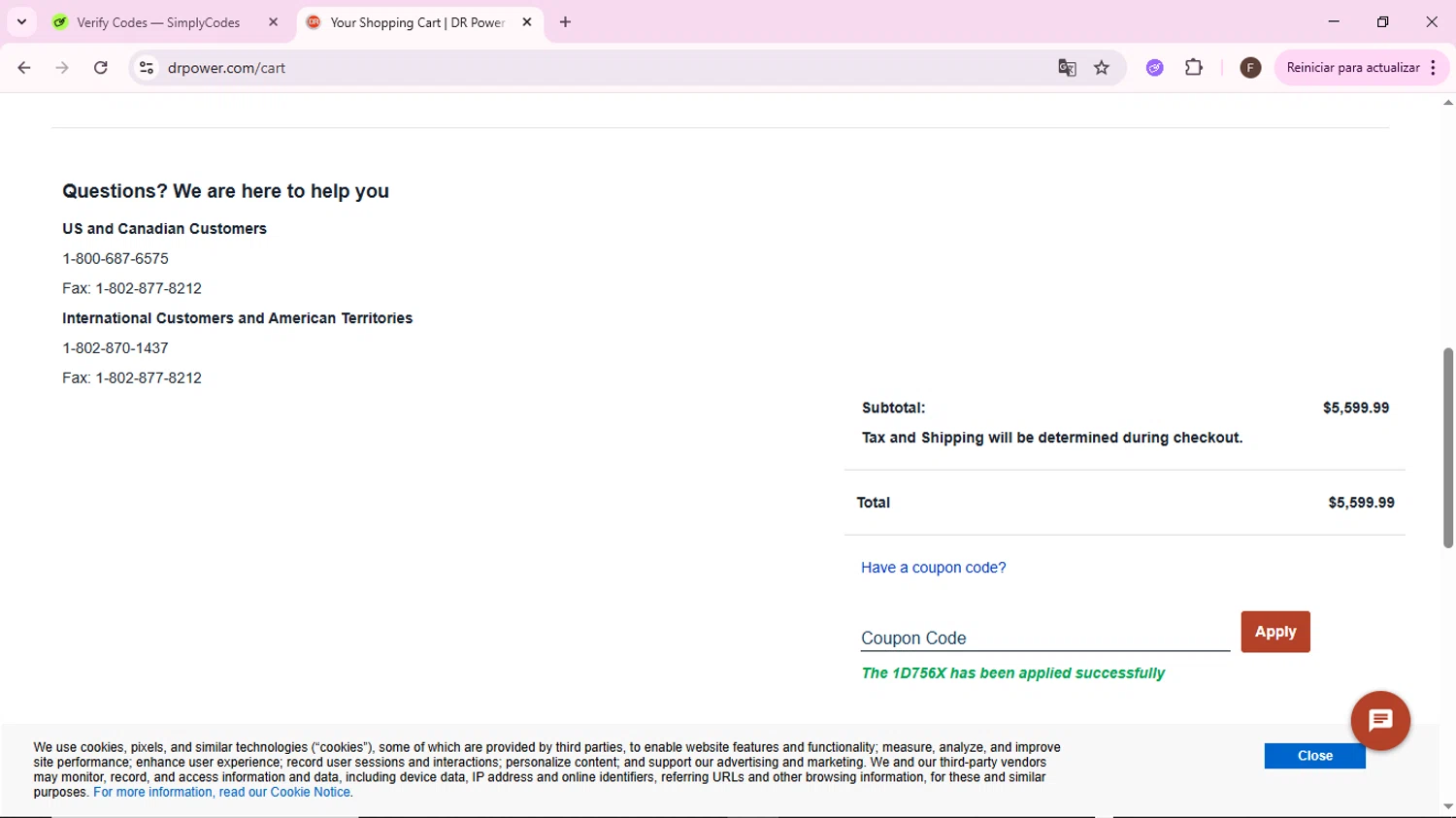Click the scrollbar down arrow
1456x818 pixels.
coord(1448,807)
